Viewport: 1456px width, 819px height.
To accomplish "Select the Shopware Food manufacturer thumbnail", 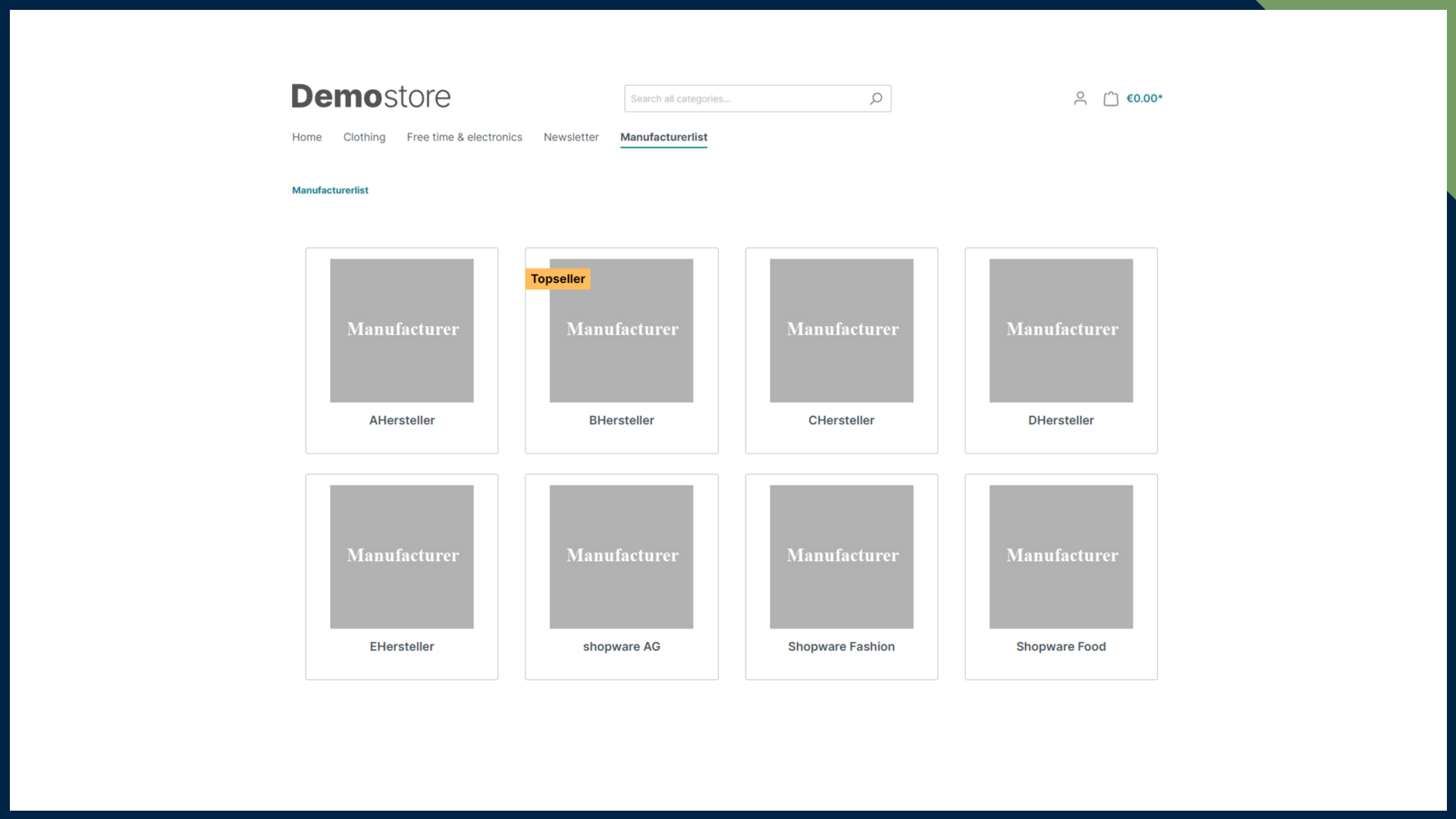I will (1061, 557).
